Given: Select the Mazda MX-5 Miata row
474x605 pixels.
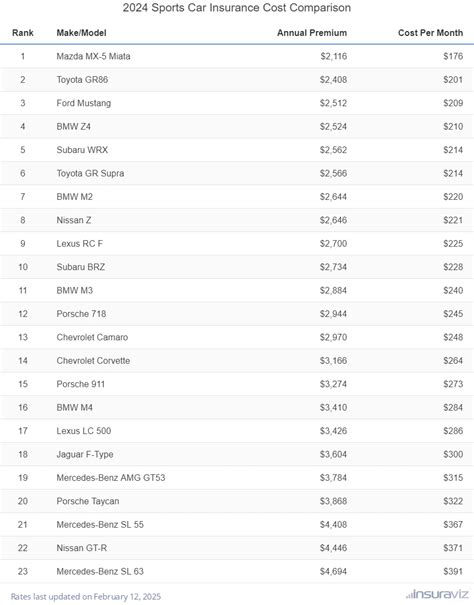Looking at the screenshot, I should 237,56.
